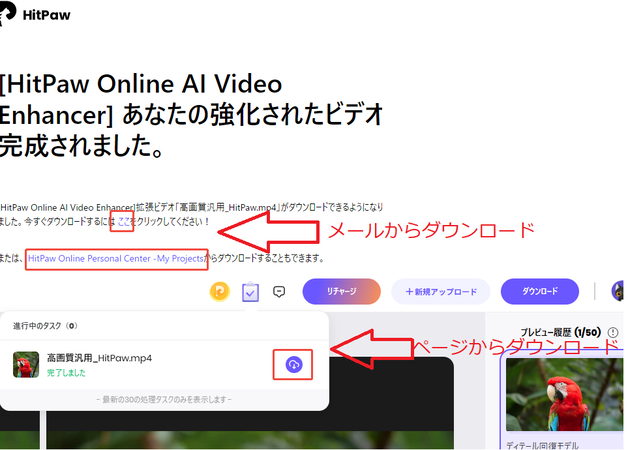
Task: Select the 高画質汎用_HitPaw.mp4 file name
Action: point(99,358)
